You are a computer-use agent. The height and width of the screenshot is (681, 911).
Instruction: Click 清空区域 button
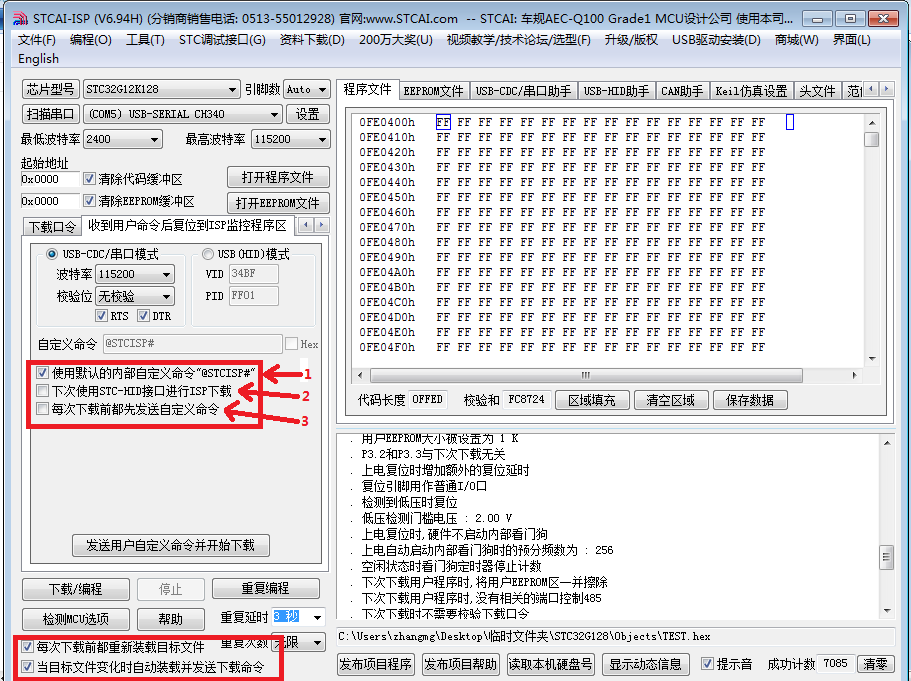pos(671,400)
